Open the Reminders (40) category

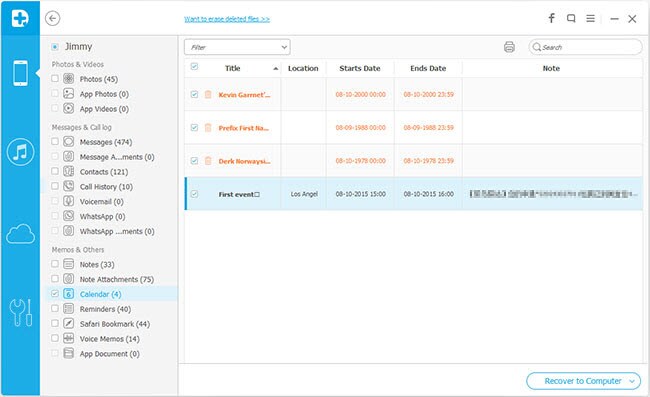pyautogui.click(x=105, y=309)
